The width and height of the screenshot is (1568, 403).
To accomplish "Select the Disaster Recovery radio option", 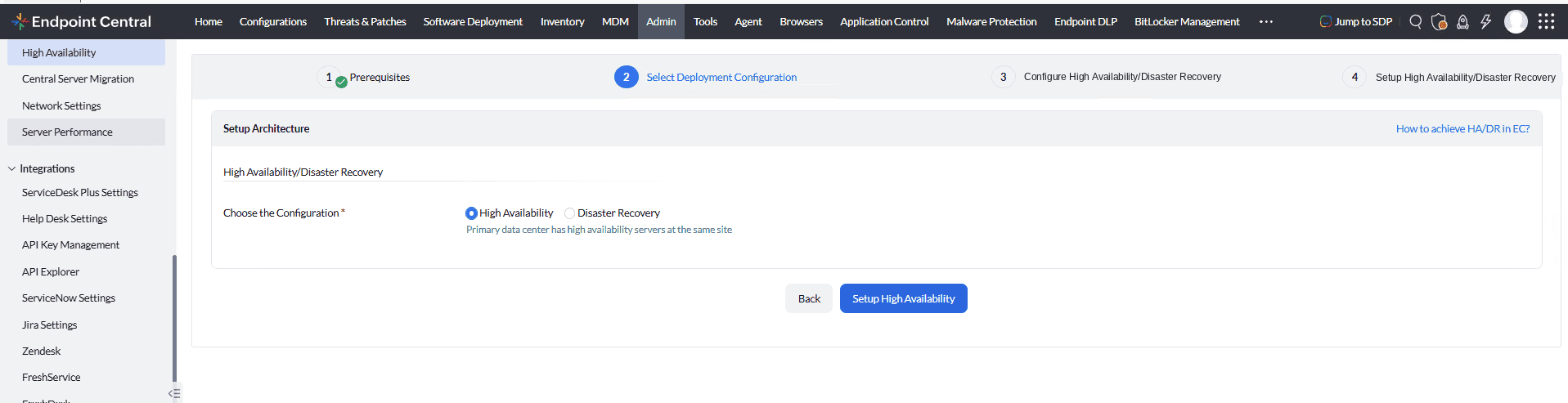I will (x=569, y=213).
